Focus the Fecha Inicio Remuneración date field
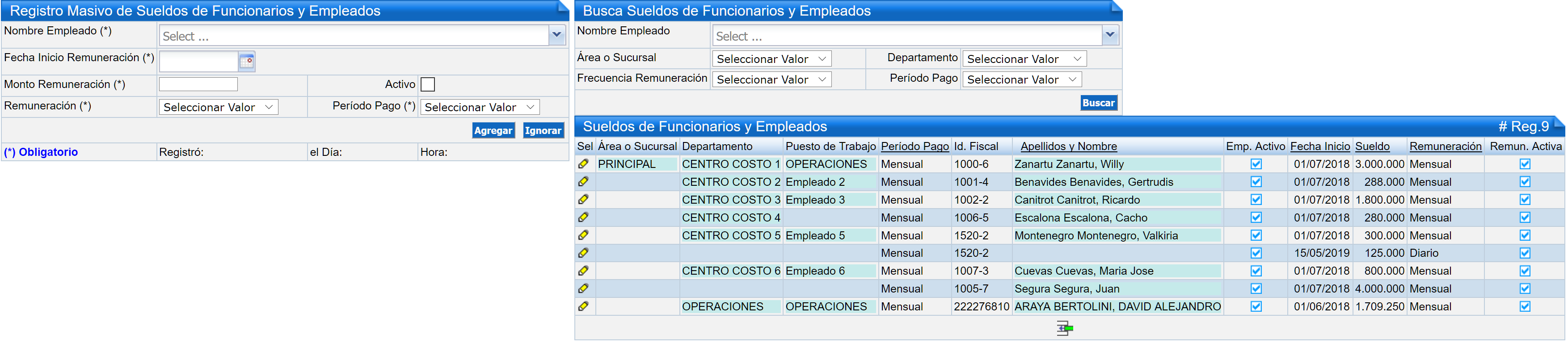The width and height of the screenshot is (1568, 347). pyautogui.click(x=198, y=61)
